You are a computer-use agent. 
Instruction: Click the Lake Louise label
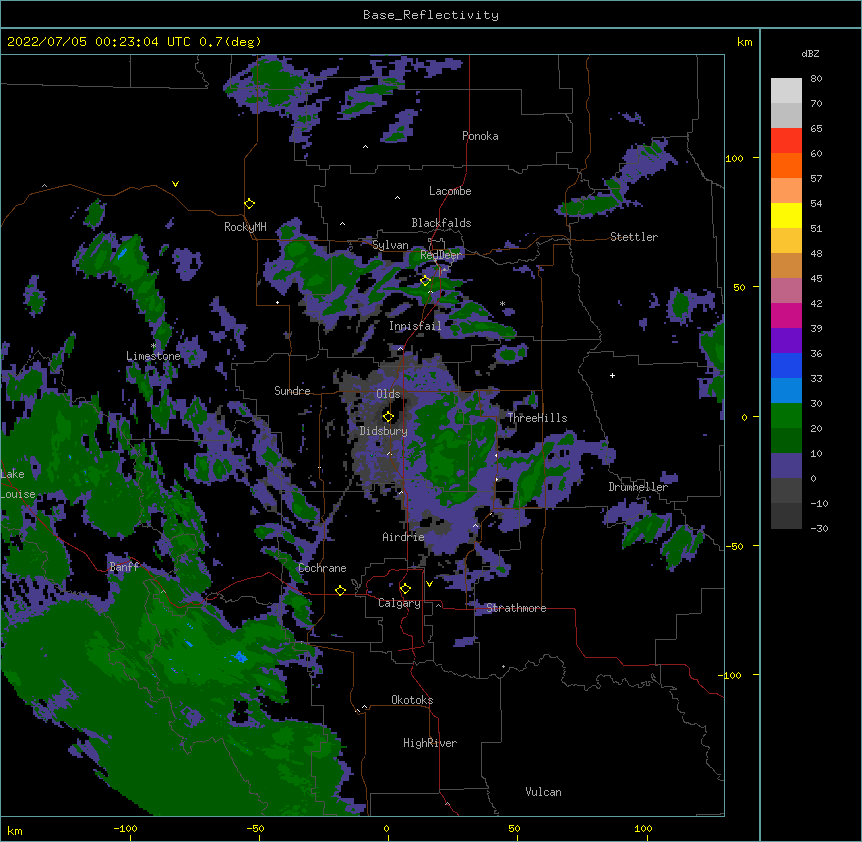[x=18, y=484]
